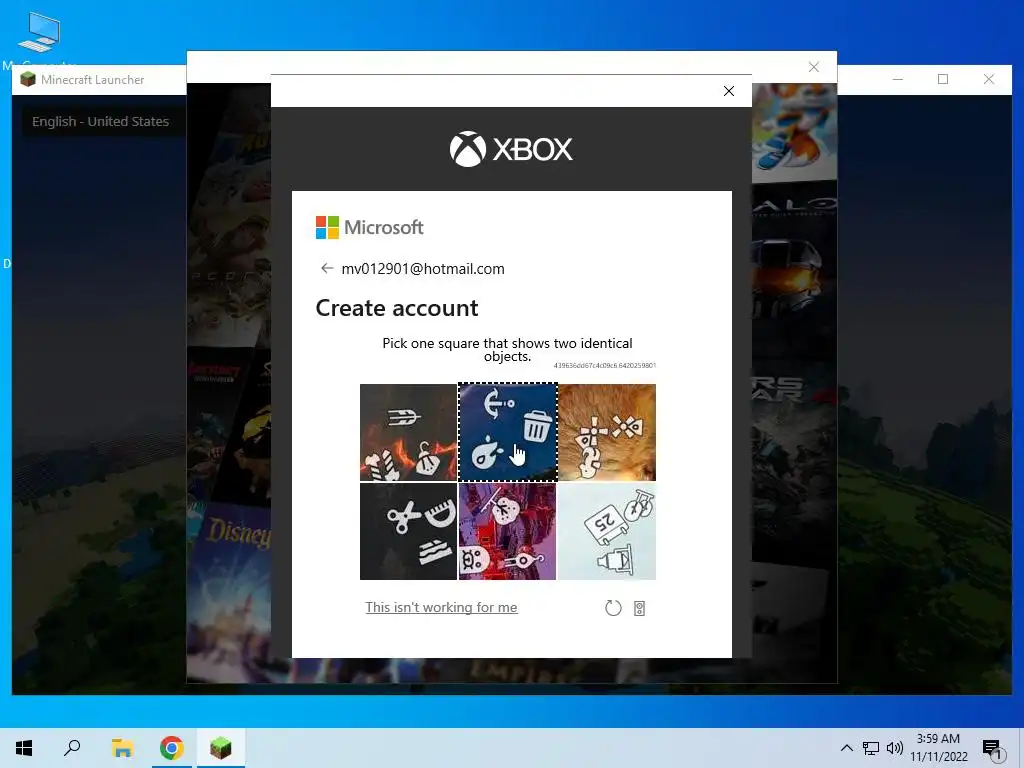The width and height of the screenshot is (1024, 768).
Task: Pick the light captcha square with bicycle
Action: [x=607, y=532]
